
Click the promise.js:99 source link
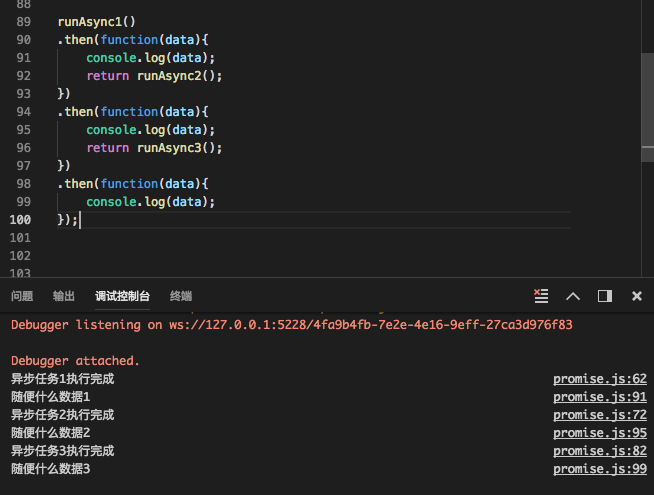[600, 469]
